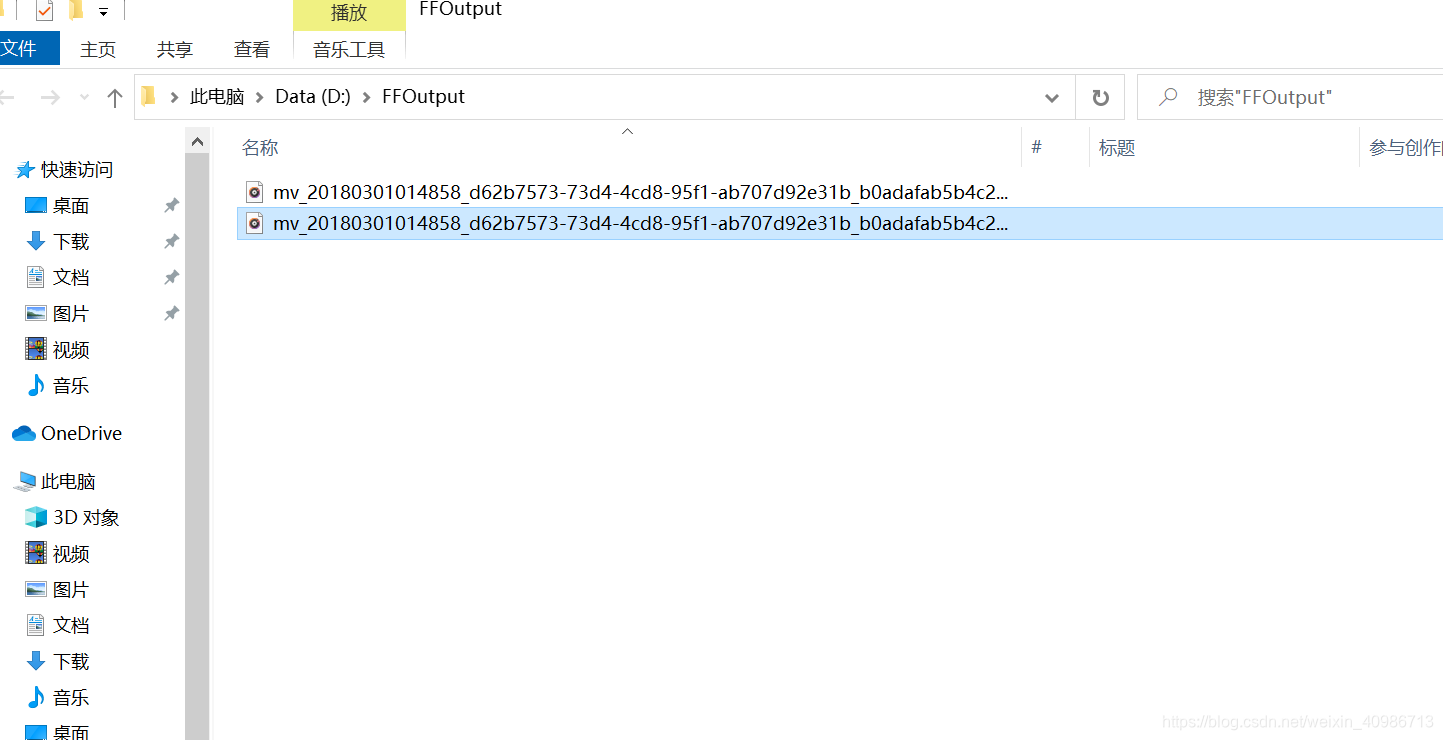Click the quick access star icon
Image resolution: width=1443 pixels, height=740 pixels.
pyautogui.click(x=25, y=170)
